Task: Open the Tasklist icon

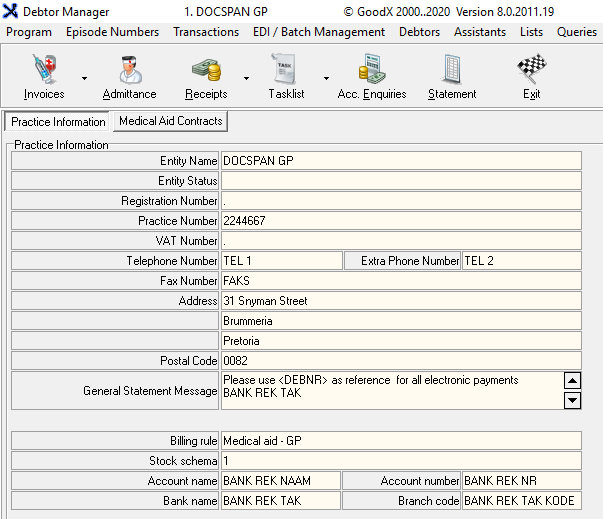Action: click(286, 71)
